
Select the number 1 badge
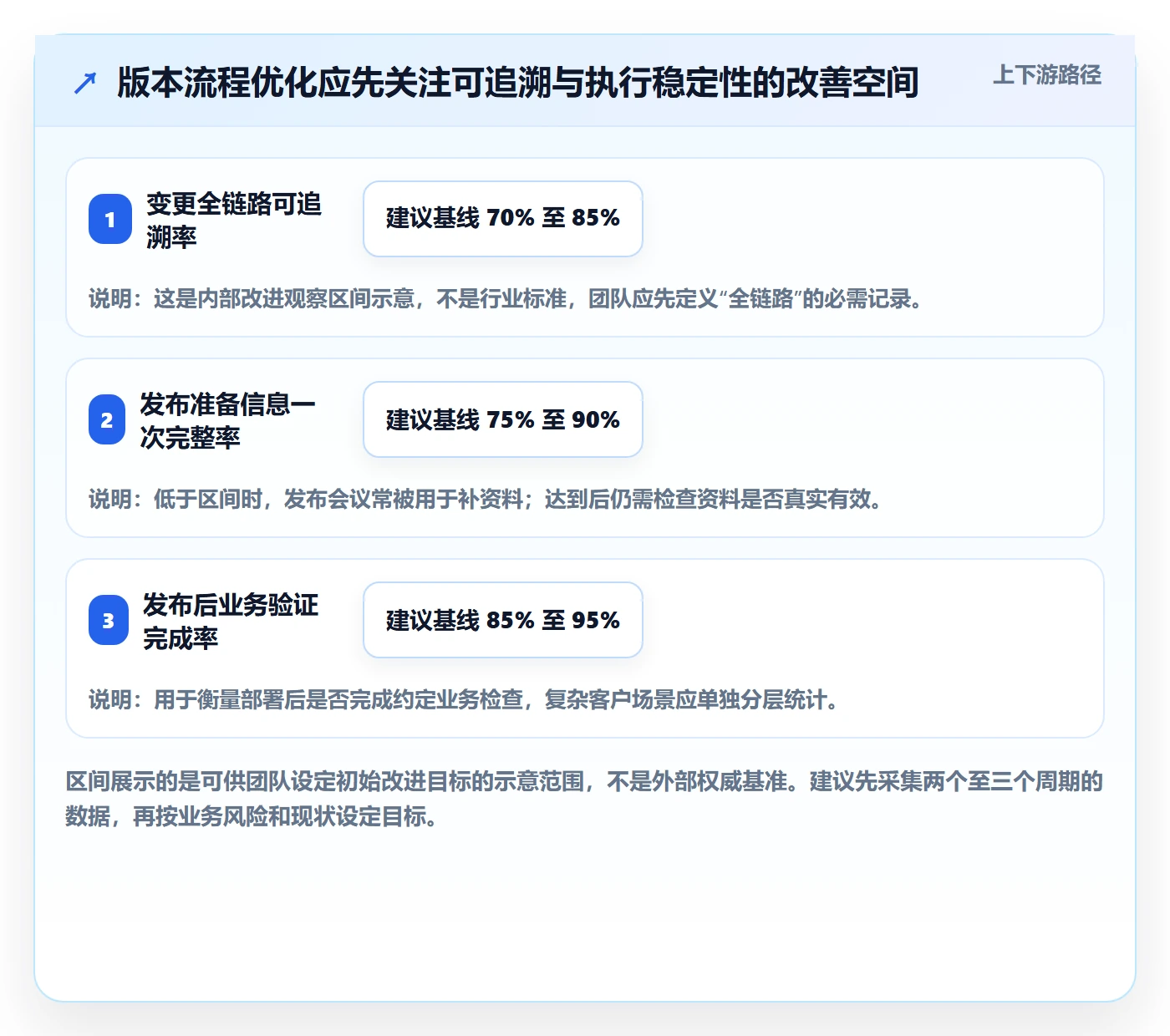[110, 219]
